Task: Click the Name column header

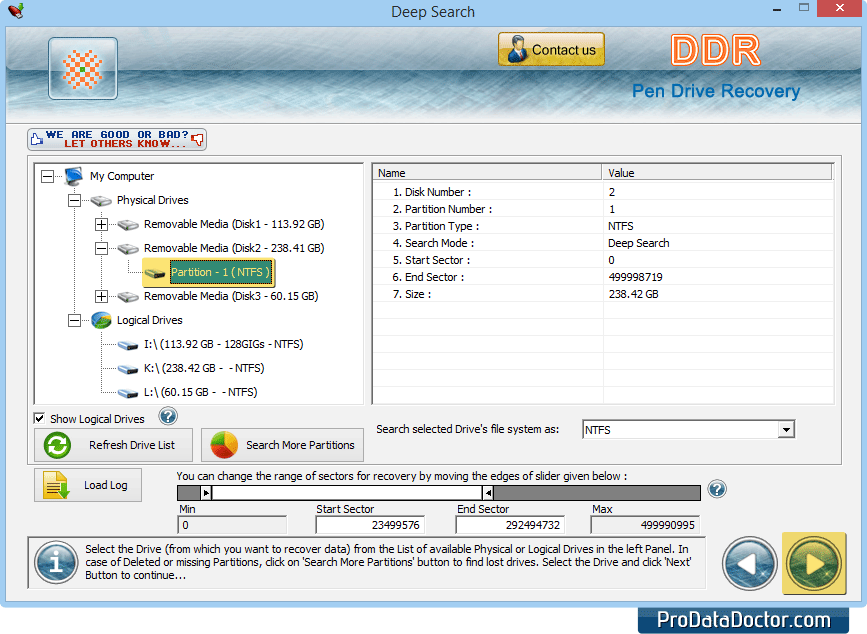Action: click(x=488, y=173)
